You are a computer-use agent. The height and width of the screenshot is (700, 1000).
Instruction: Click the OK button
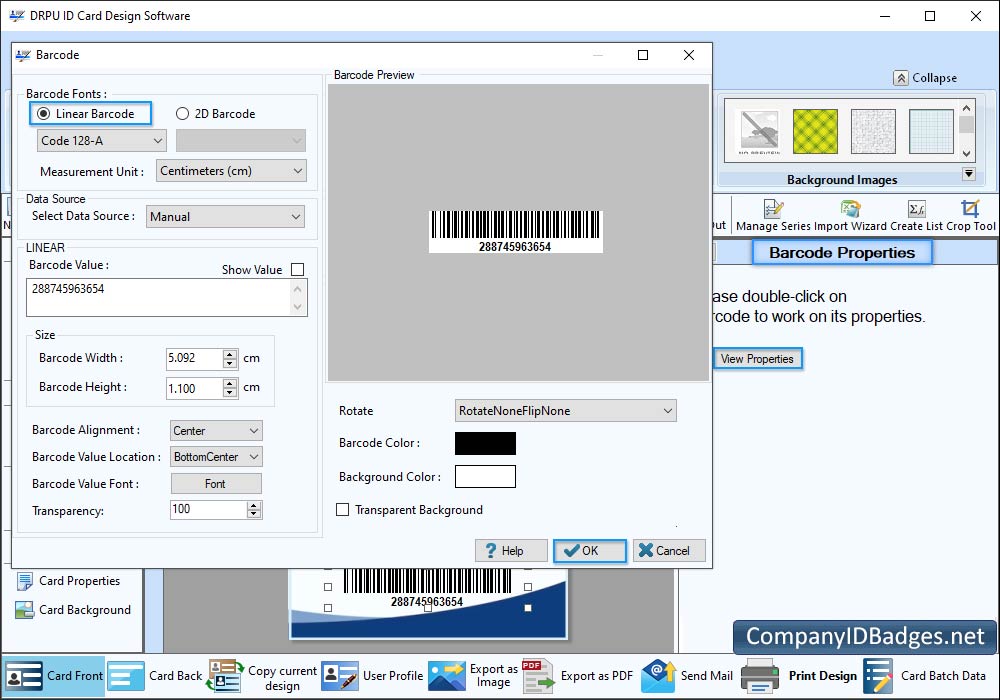point(590,551)
